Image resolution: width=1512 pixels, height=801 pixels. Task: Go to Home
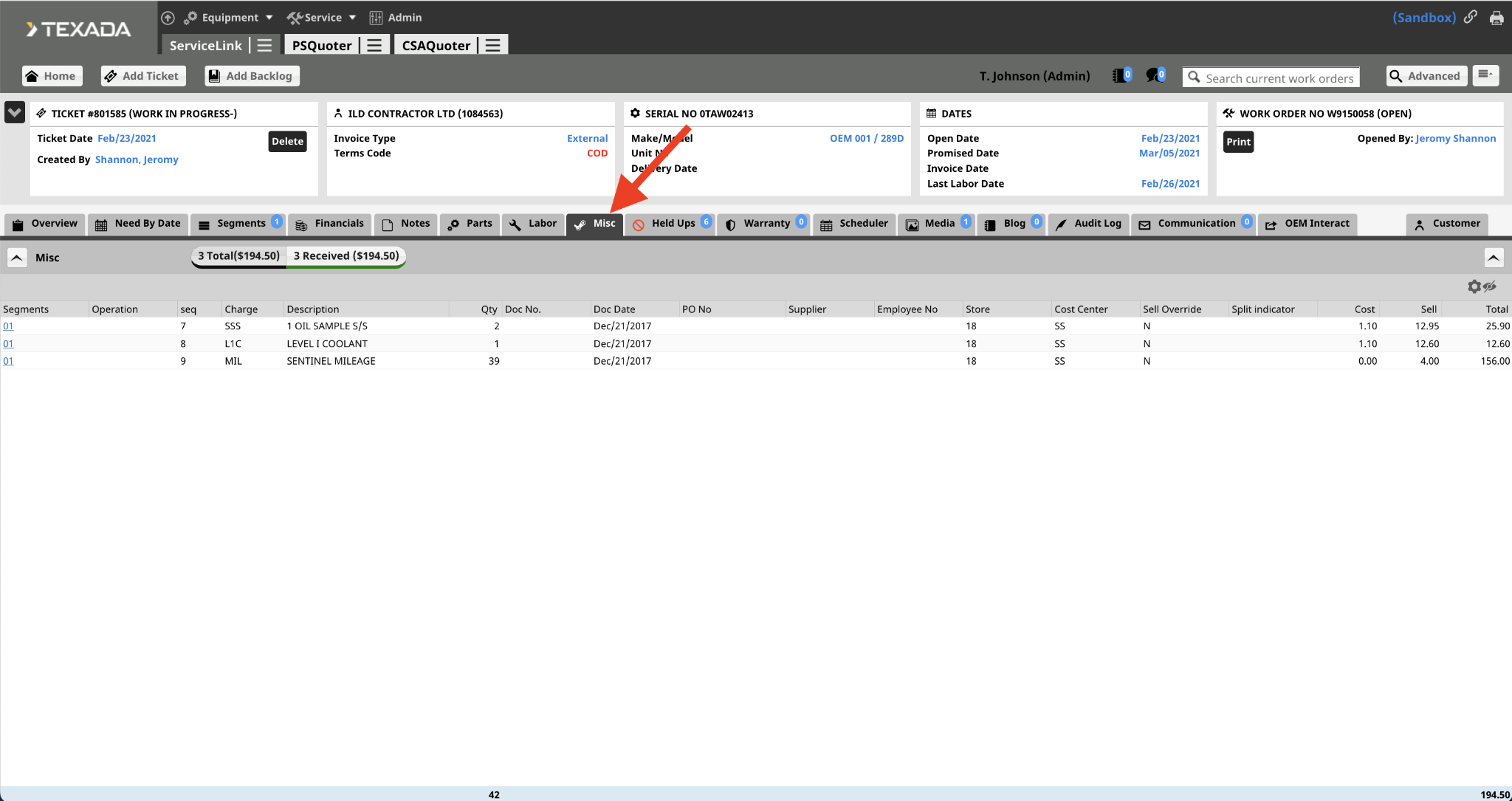(x=52, y=76)
